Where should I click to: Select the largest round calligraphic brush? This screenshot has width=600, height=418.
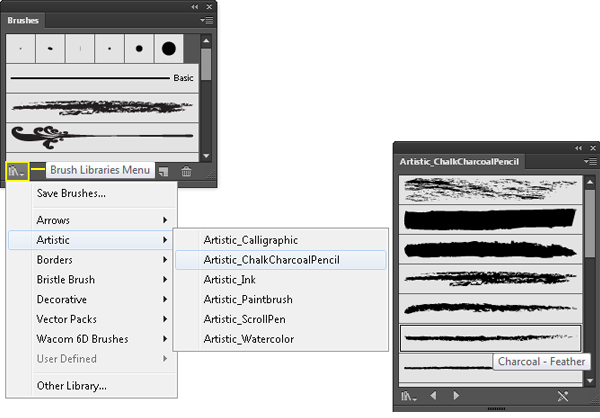[x=169, y=49]
